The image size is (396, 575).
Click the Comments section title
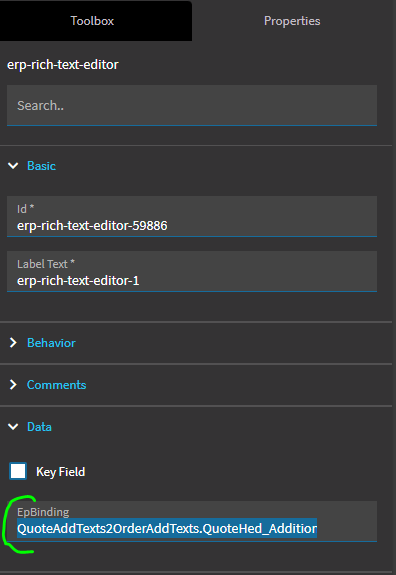point(56,385)
